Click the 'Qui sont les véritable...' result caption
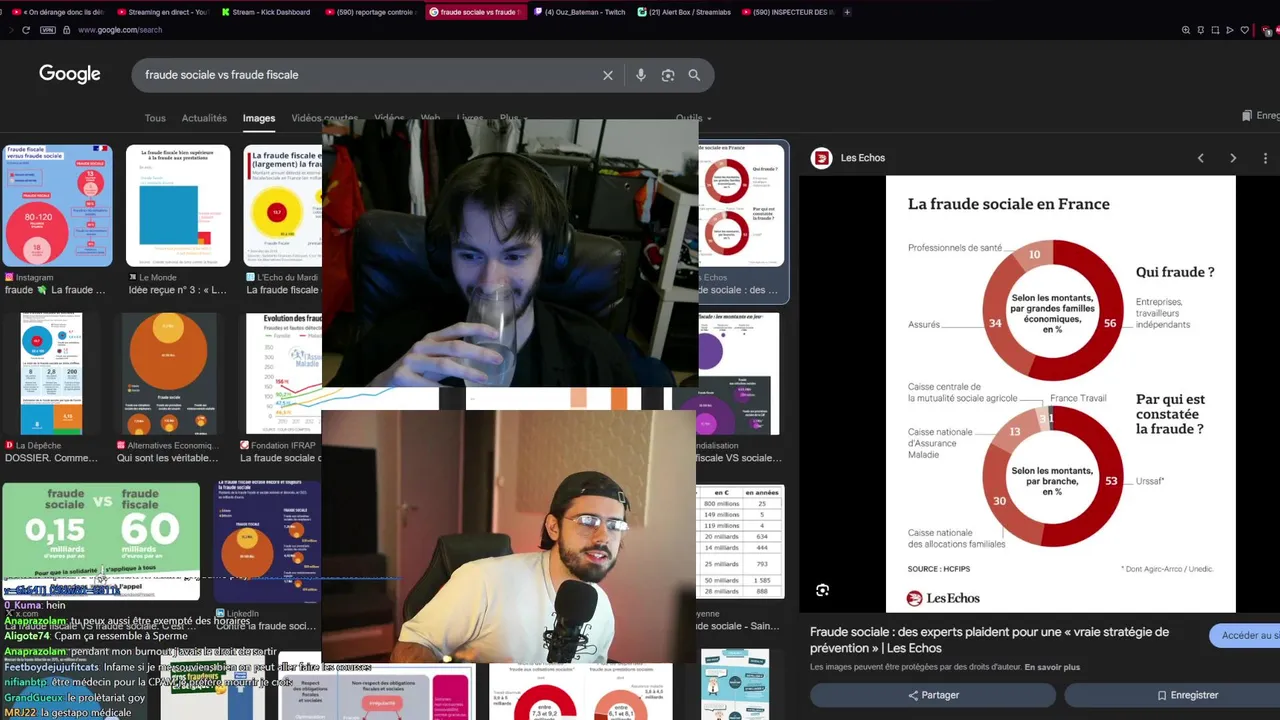The height and width of the screenshot is (720, 1280). pyautogui.click(x=167, y=458)
